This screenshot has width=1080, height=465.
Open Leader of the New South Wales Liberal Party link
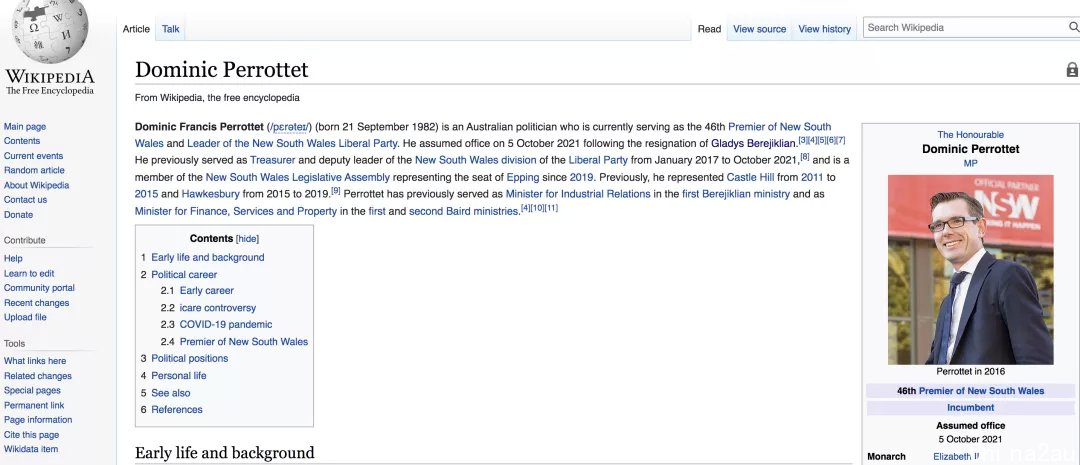point(292,144)
